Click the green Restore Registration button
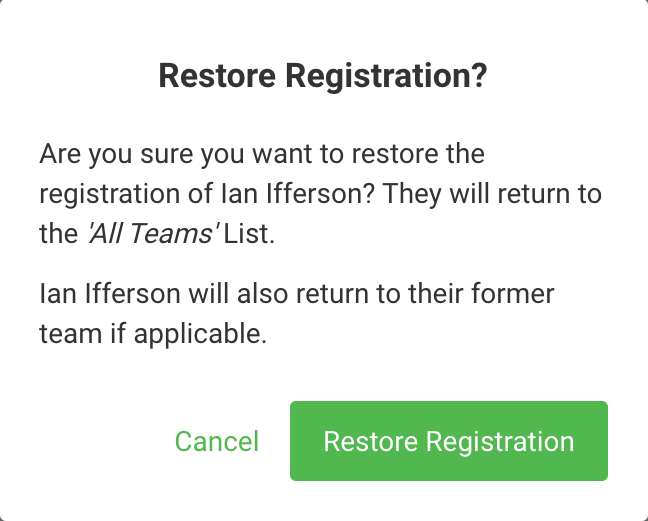 [449, 441]
